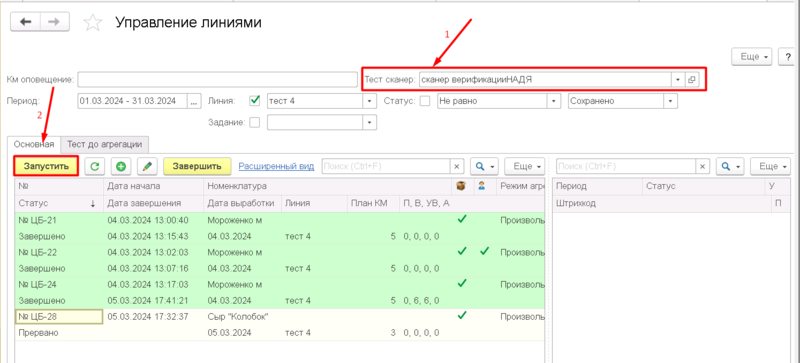Select row № ЦБ-28
Viewport: 800px width, 363px height.
coord(280,325)
